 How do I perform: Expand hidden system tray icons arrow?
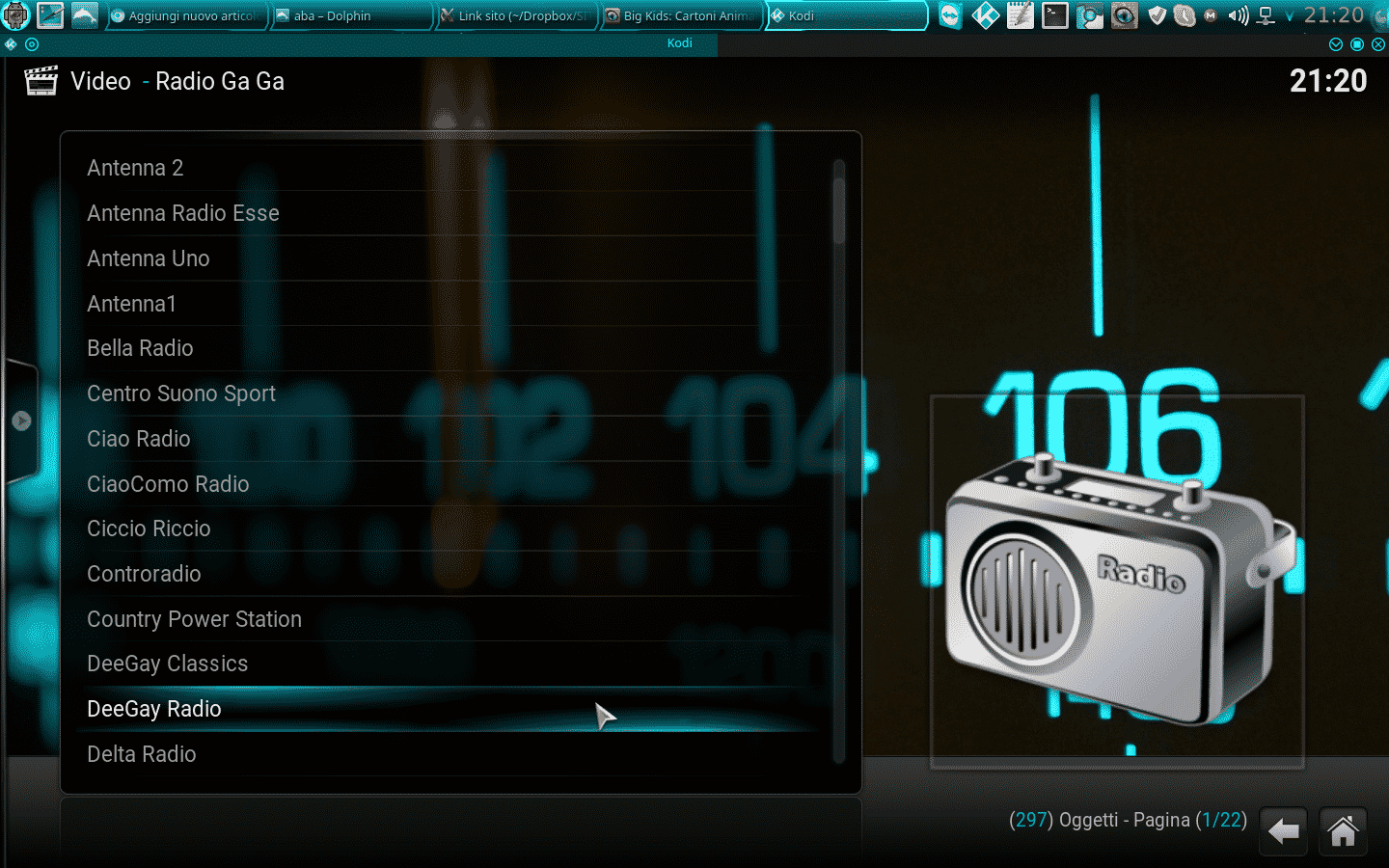(x=1290, y=16)
